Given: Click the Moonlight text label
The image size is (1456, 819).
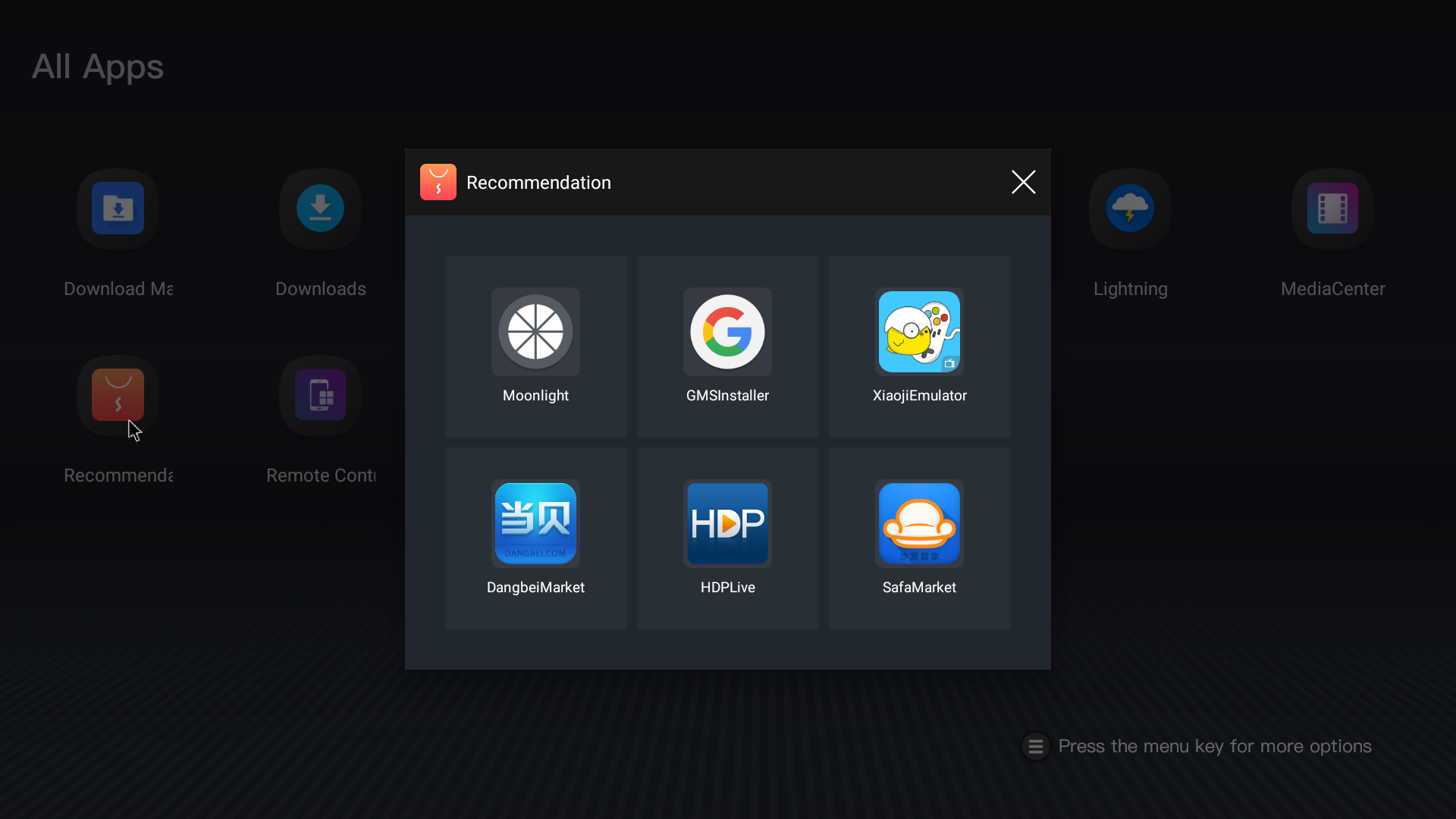Looking at the screenshot, I should tap(535, 396).
